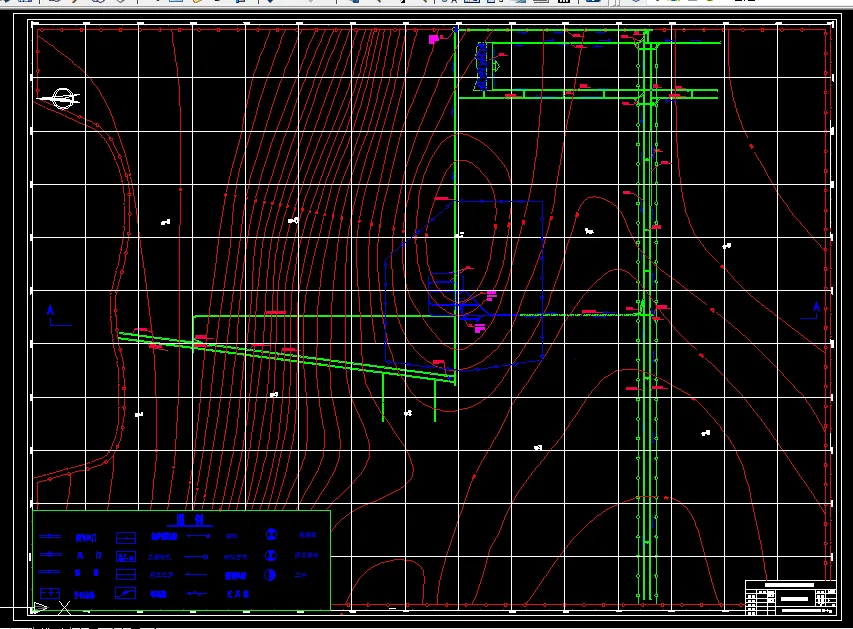Select the drawing title block table

tap(790, 597)
